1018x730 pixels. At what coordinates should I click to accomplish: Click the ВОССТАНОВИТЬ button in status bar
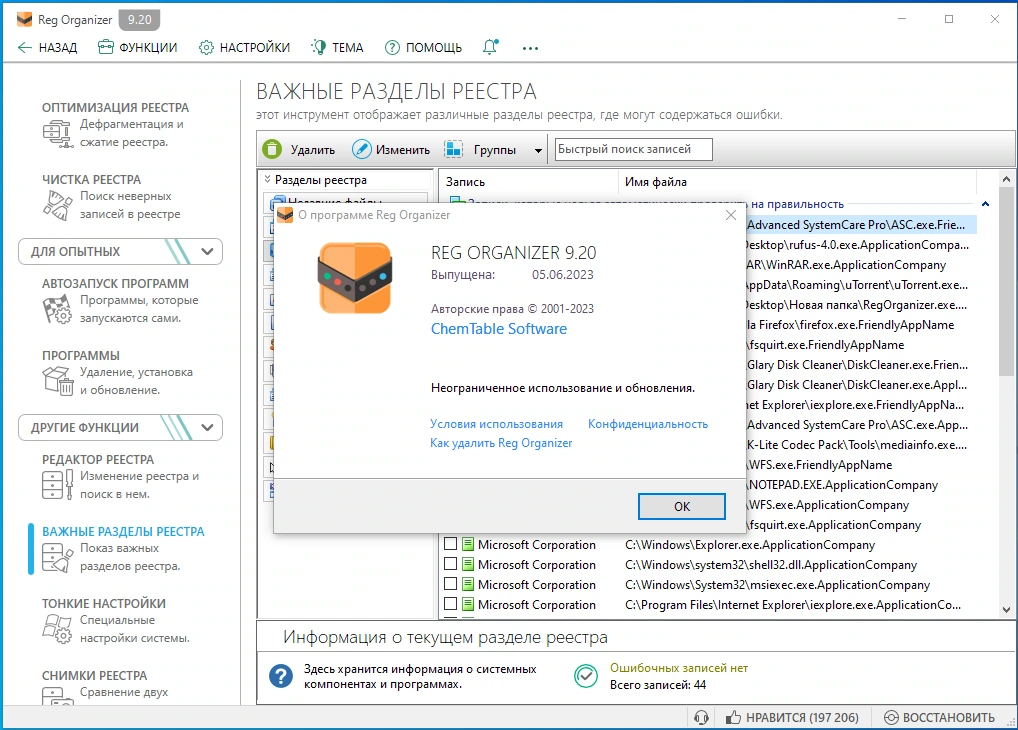pos(939,718)
